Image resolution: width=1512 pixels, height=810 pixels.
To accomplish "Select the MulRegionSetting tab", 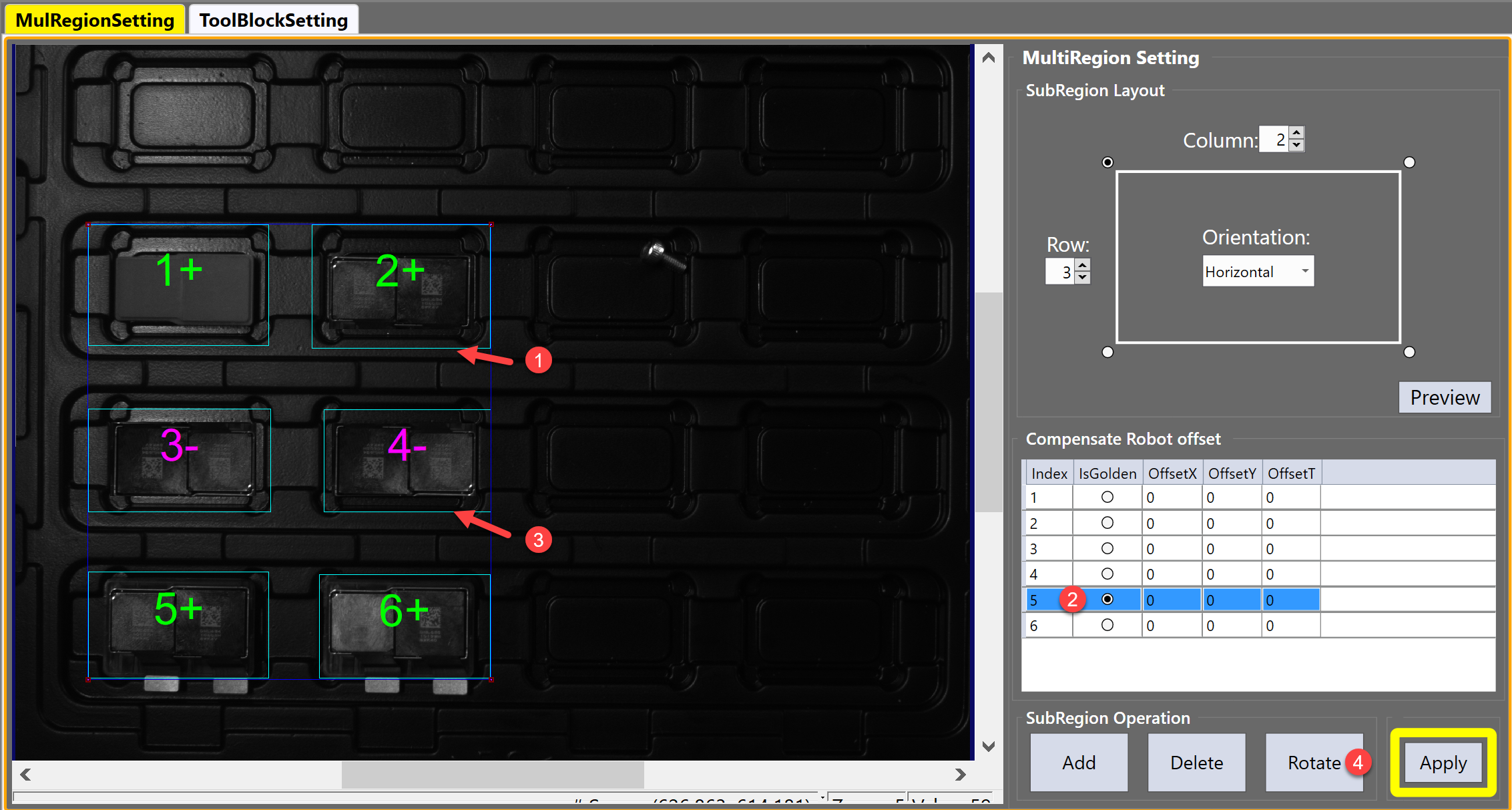I will pyautogui.click(x=95, y=20).
